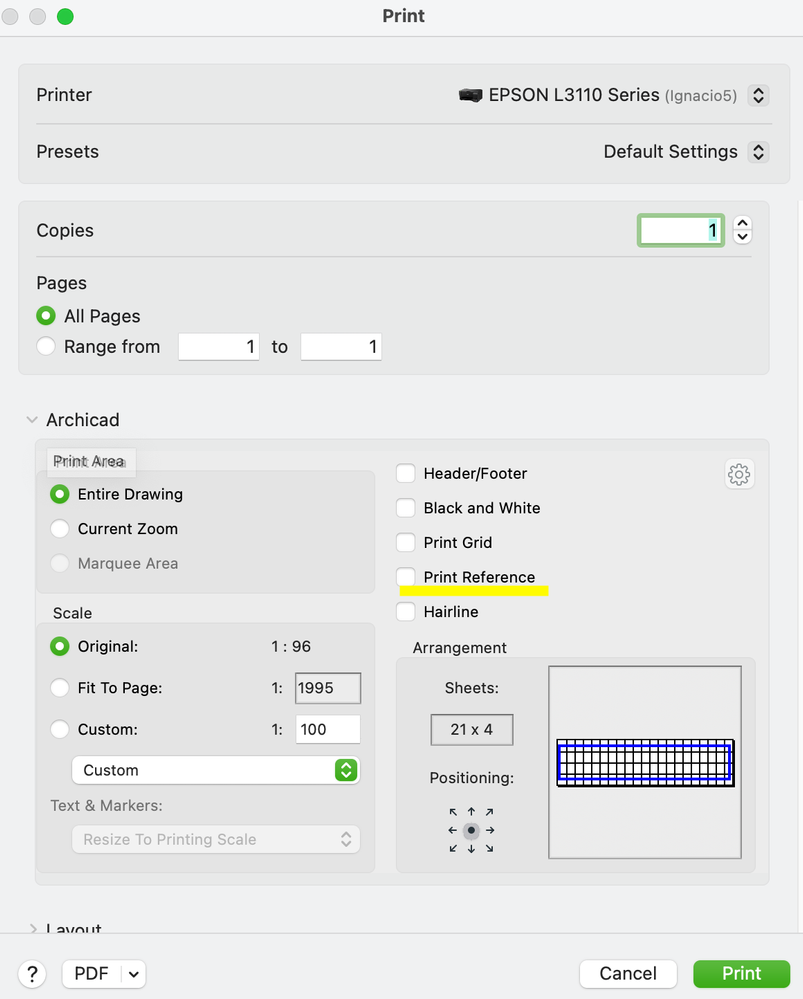
Task: Set positioning to top-left arrow
Action: click(x=453, y=812)
